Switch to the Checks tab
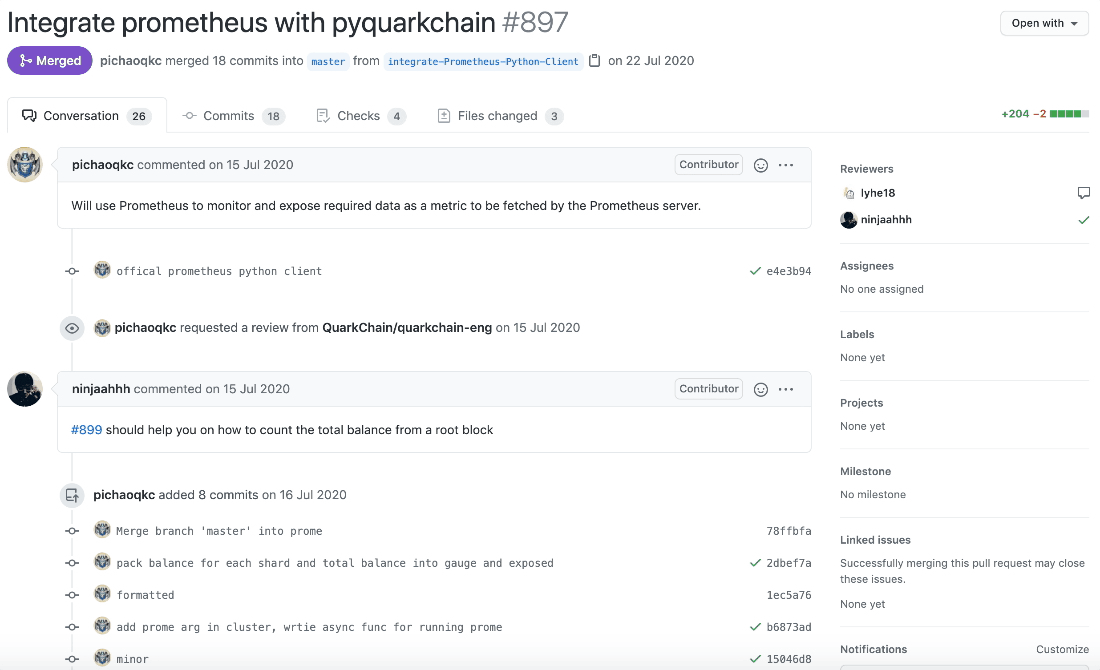The image size is (1100, 670). pyautogui.click(x=361, y=116)
